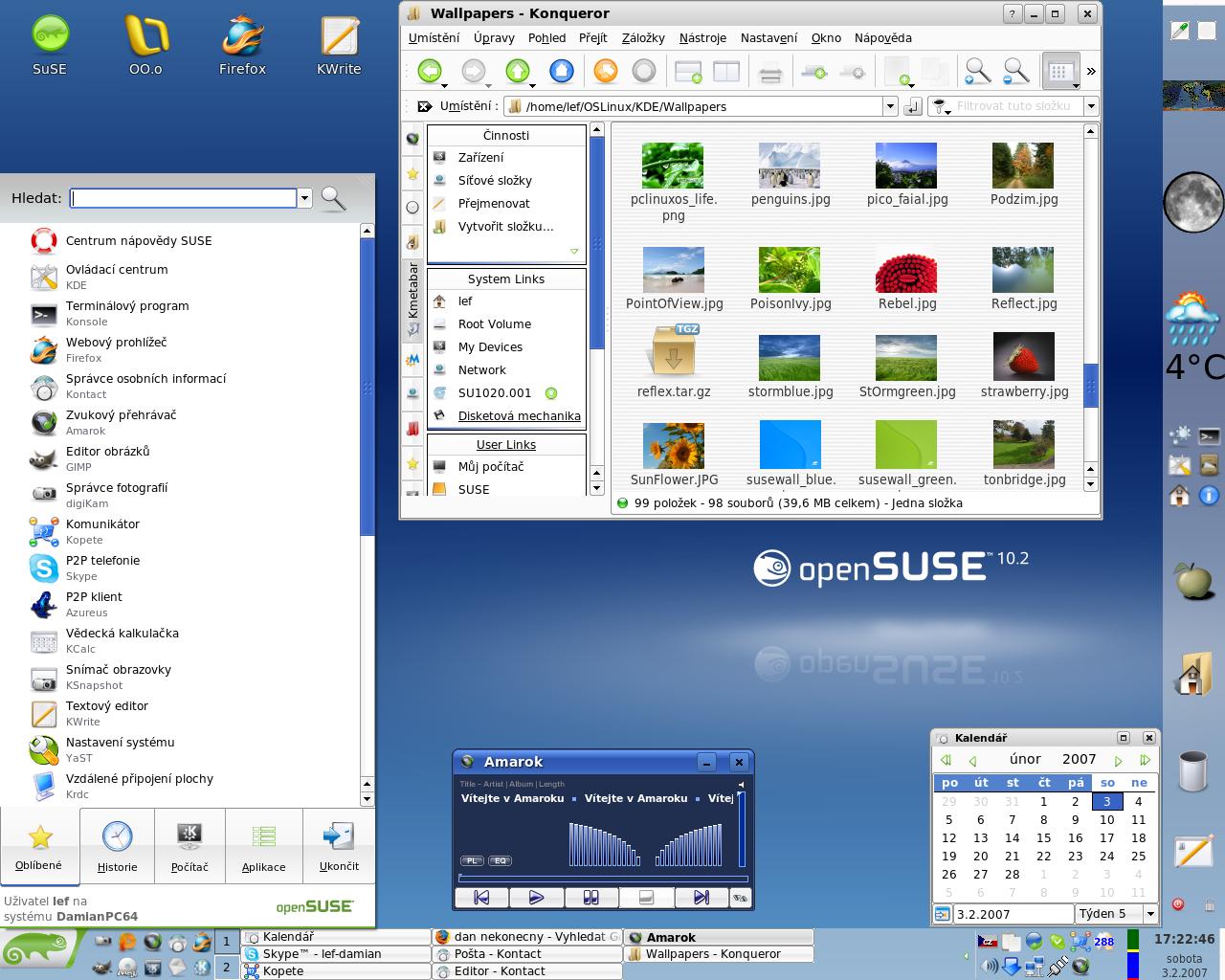Image resolution: width=1225 pixels, height=980 pixels.
Task: Open KWrite desktop icon
Action: (339, 44)
